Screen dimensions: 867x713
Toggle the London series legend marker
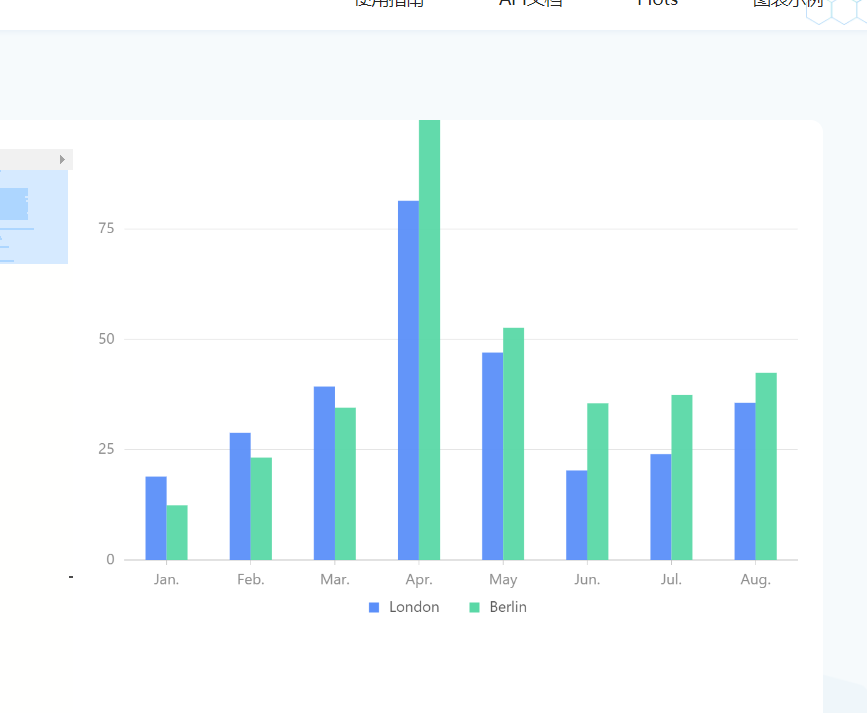(374, 607)
